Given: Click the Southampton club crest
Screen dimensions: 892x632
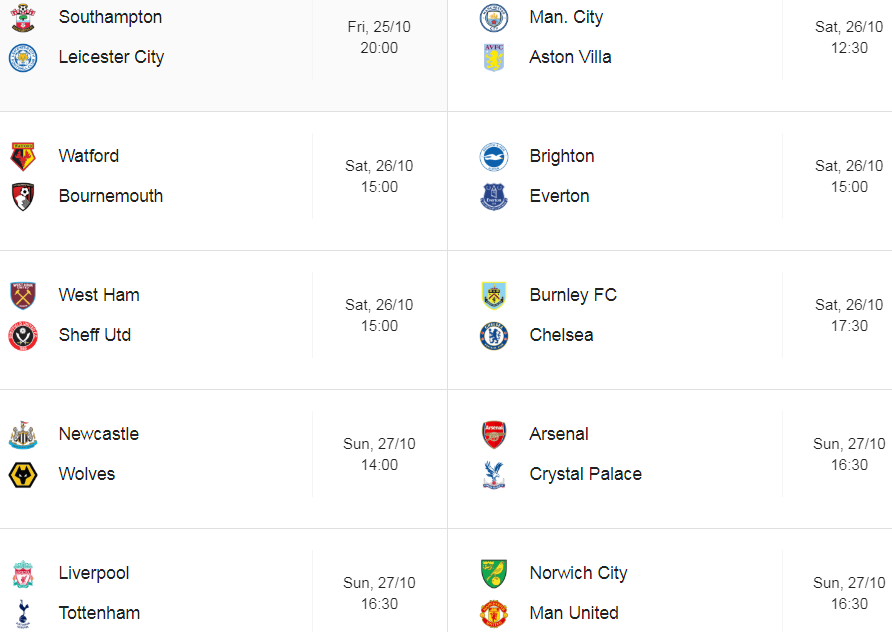Looking at the screenshot, I should pos(23,18).
